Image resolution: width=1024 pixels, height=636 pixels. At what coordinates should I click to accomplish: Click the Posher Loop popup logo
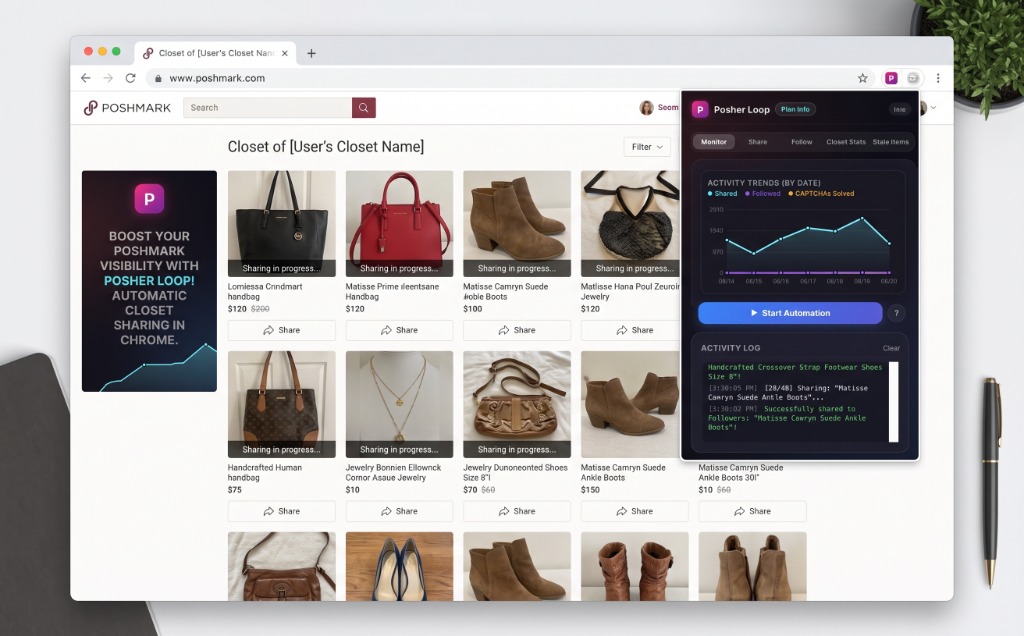pyautogui.click(x=700, y=110)
